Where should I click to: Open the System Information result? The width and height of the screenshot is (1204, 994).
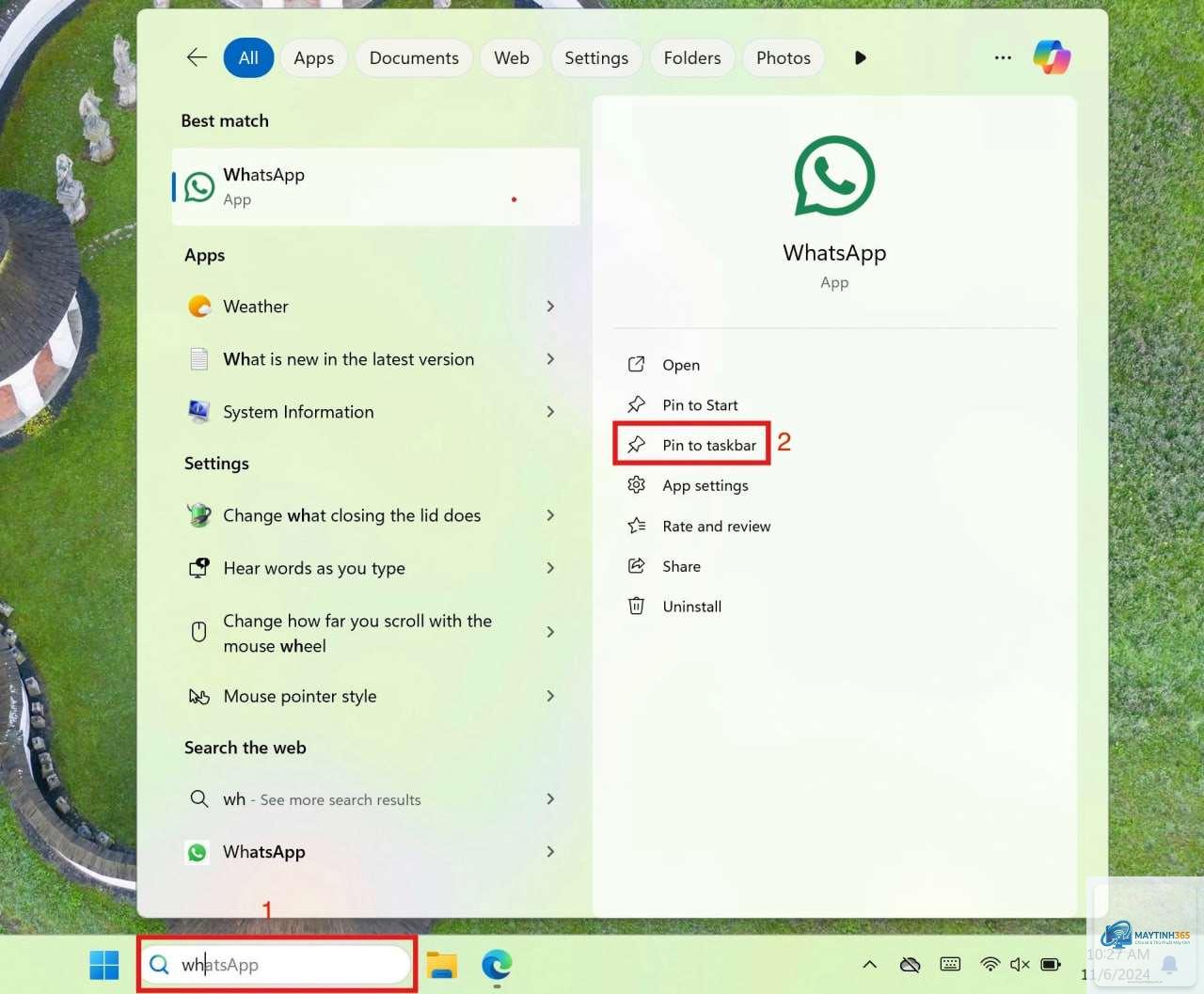376,412
